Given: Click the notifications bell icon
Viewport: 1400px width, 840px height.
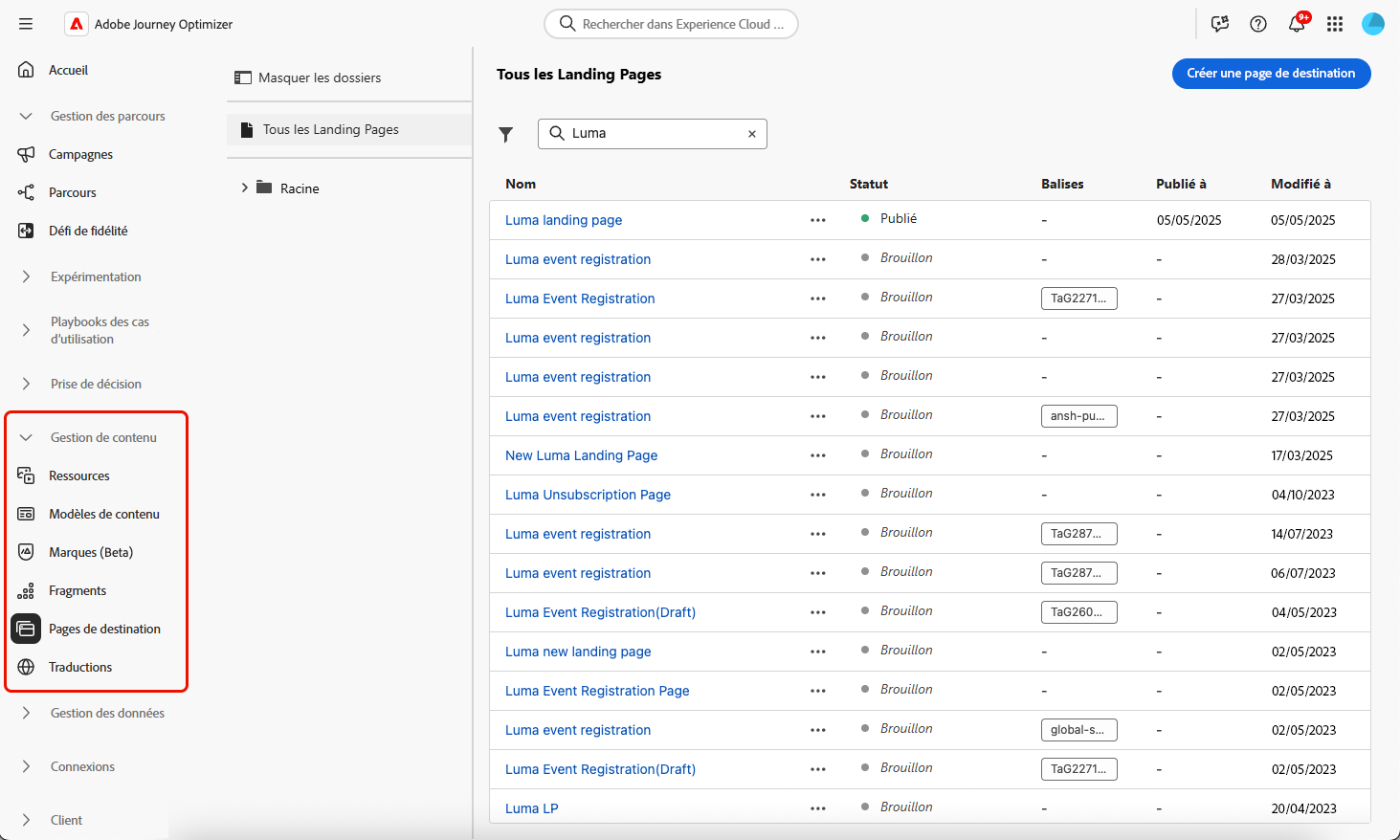Looking at the screenshot, I should (x=1297, y=24).
